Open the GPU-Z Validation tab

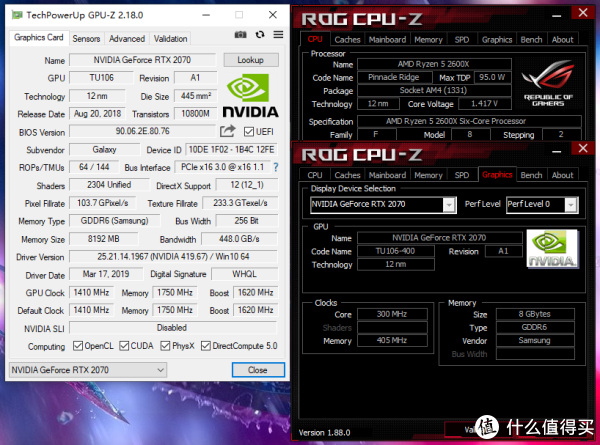click(170, 39)
